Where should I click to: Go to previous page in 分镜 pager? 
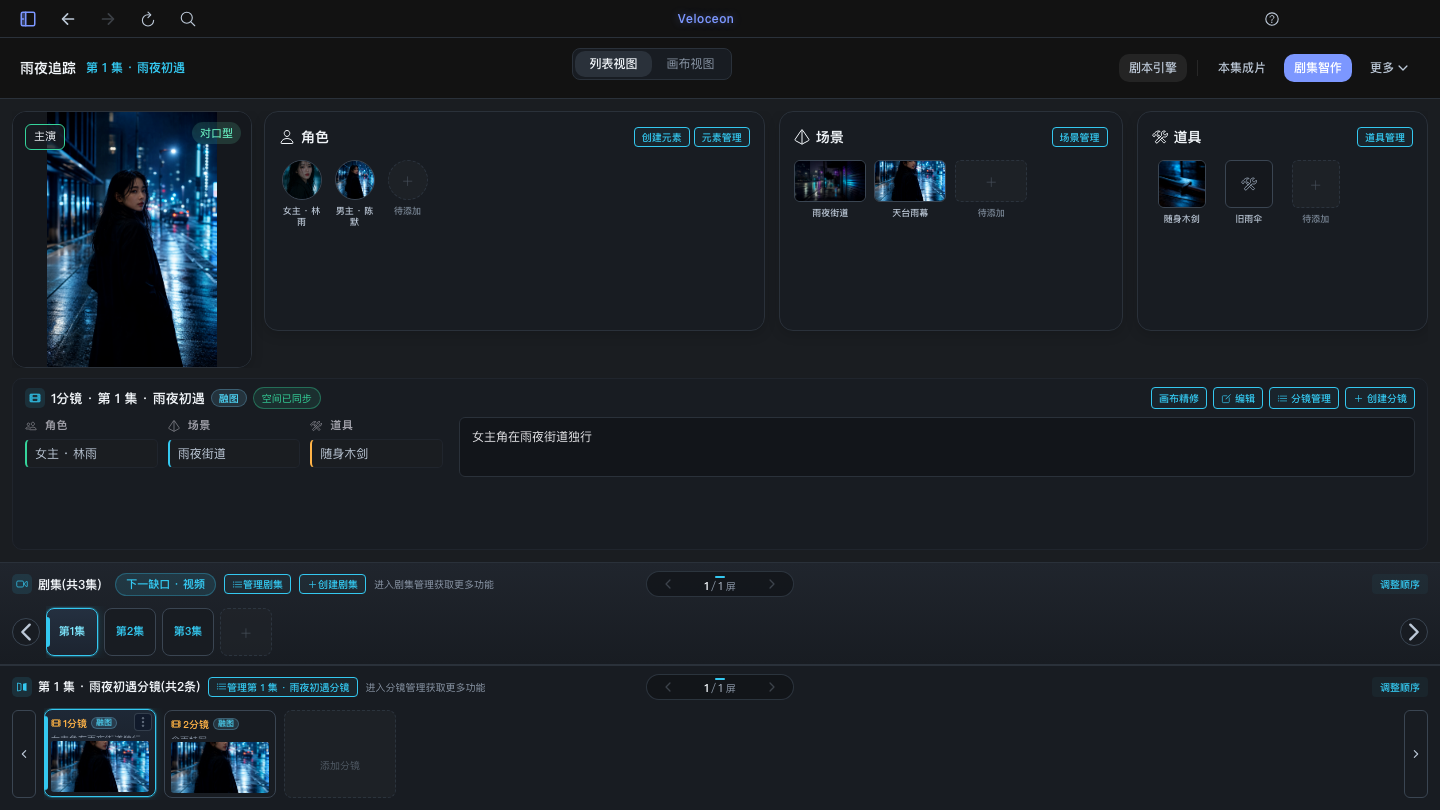(x=668, y=687)
